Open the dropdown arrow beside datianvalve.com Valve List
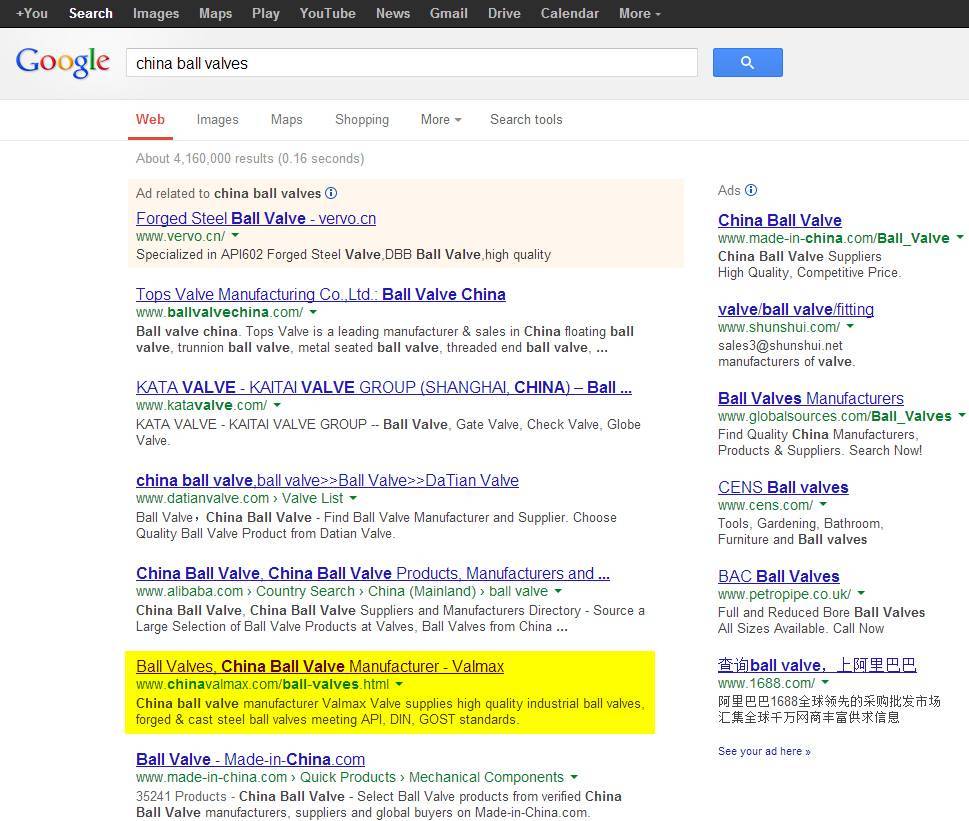The width and height of the screenshot is (969, 821). click(x=353, y=498)
